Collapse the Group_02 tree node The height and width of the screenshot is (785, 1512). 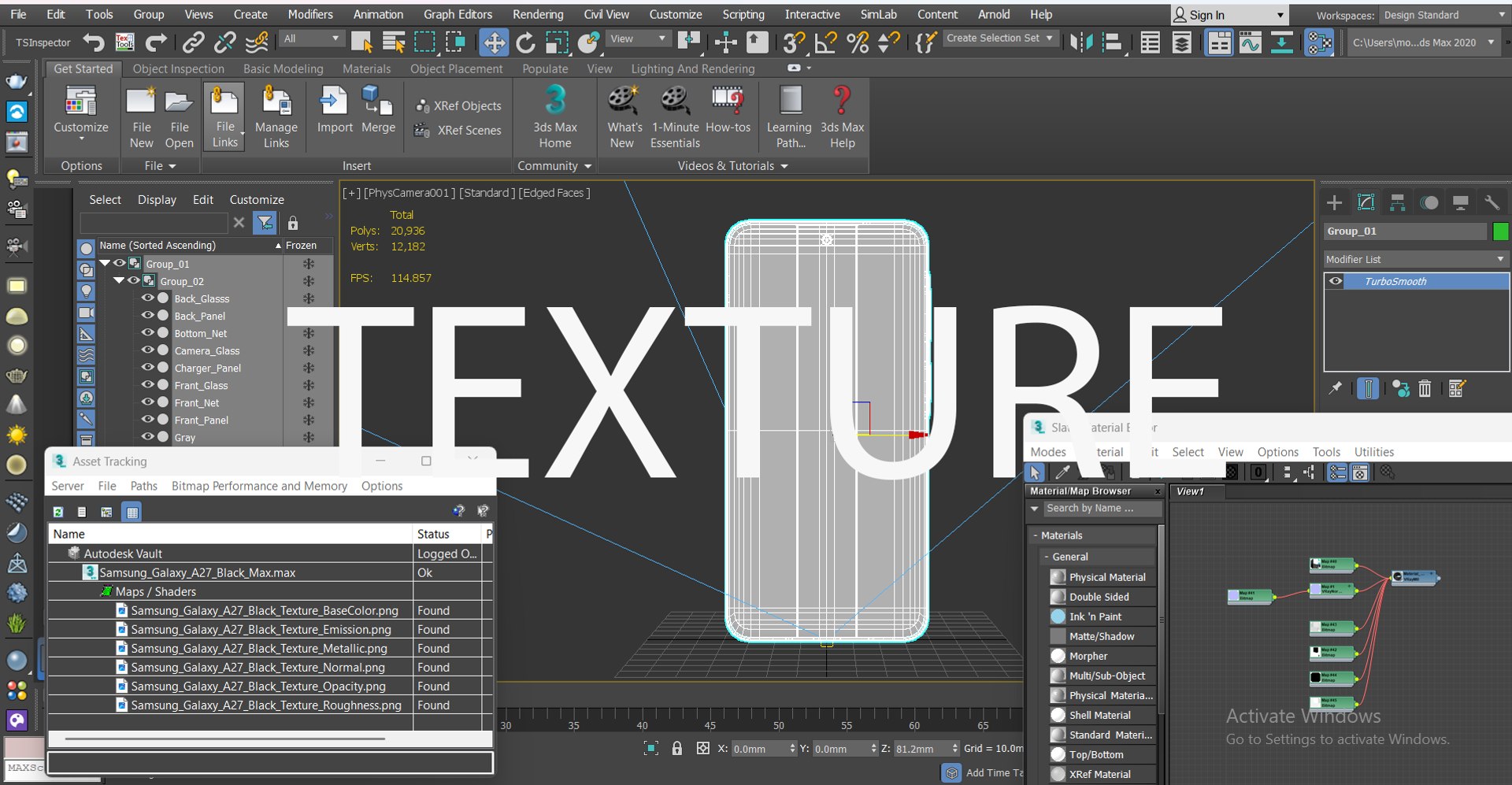click(119, 281)
